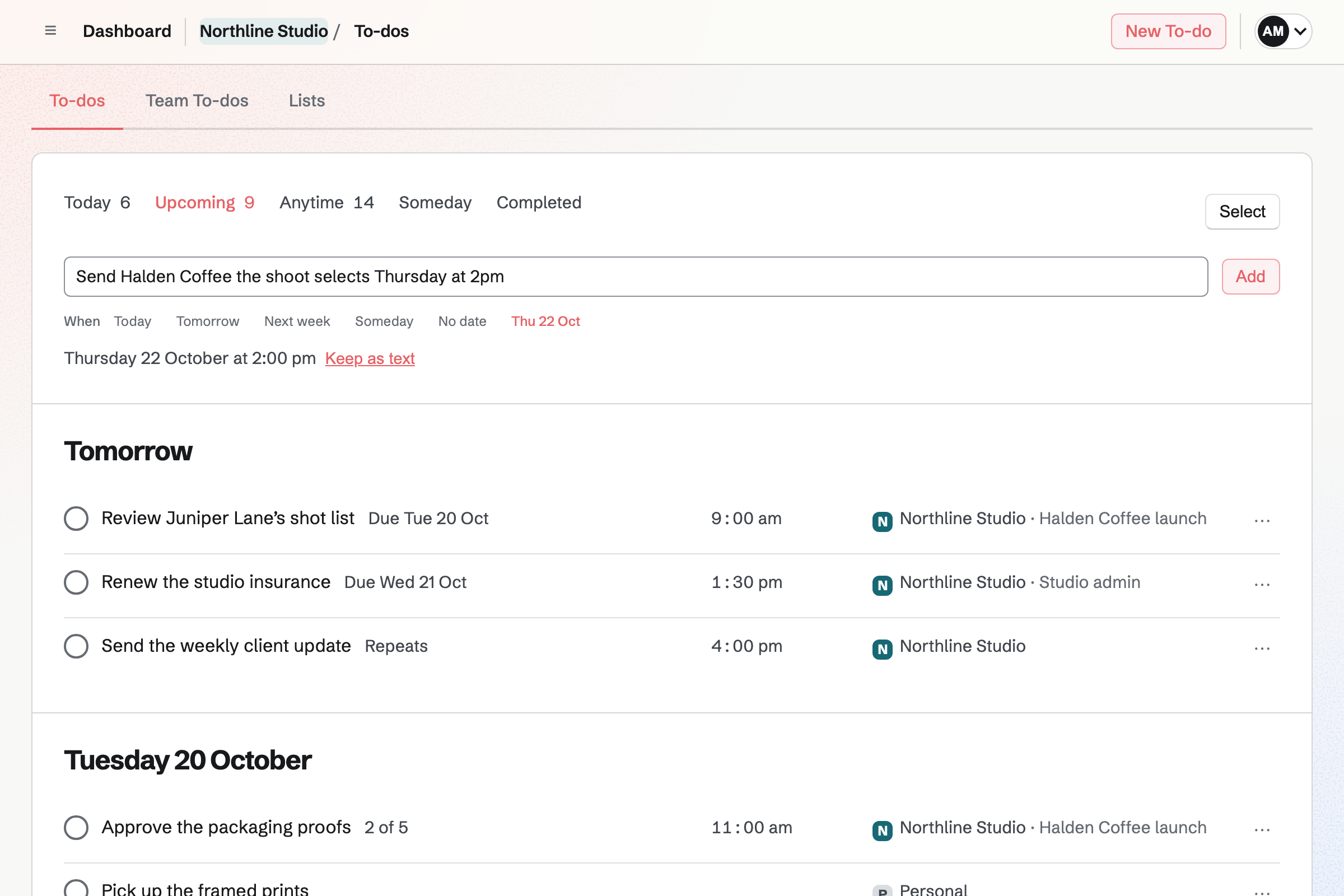1344x896 pixels.
Task: Click the N badge on Review Juniper Lane's row
Action: [x=883, y=521]
